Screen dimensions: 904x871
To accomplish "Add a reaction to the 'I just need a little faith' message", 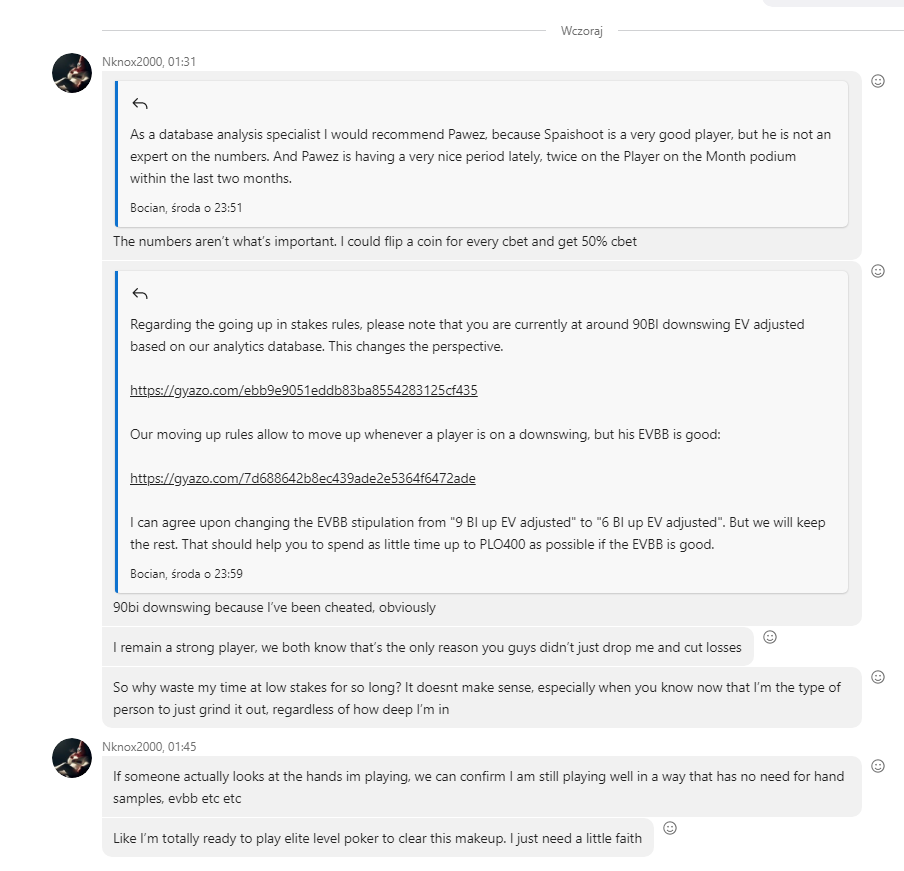I will (670, 828).
